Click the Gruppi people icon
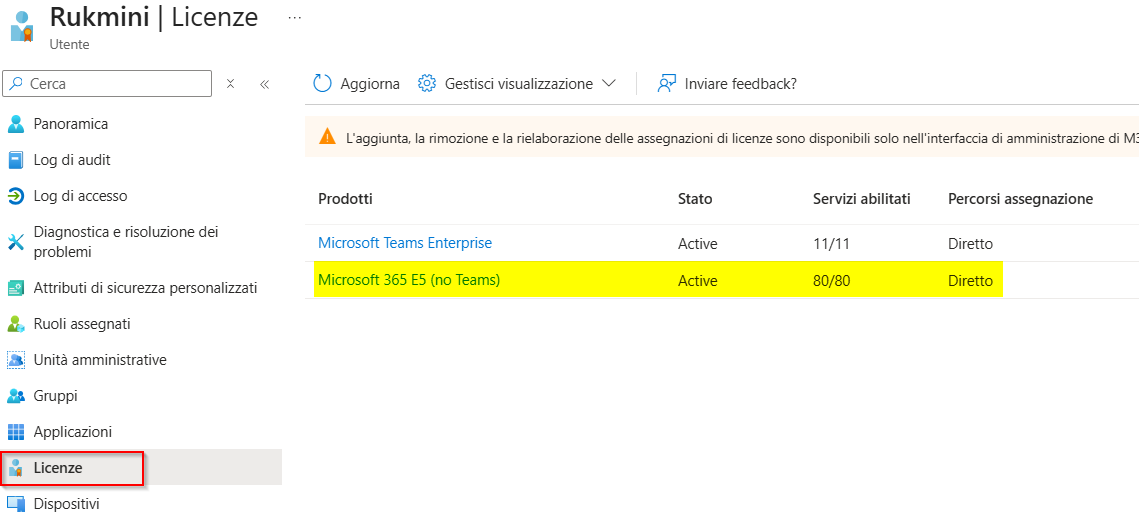 (x=16, y=396)
